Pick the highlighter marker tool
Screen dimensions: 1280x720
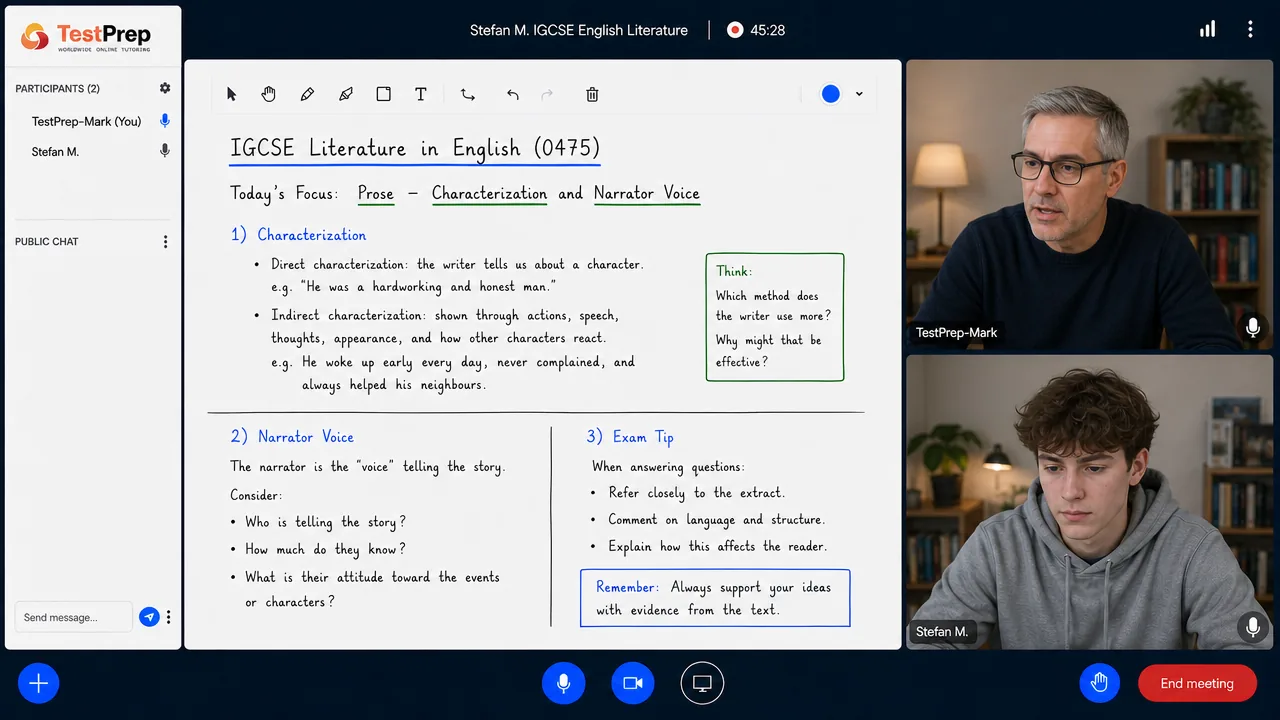[346, 94]
